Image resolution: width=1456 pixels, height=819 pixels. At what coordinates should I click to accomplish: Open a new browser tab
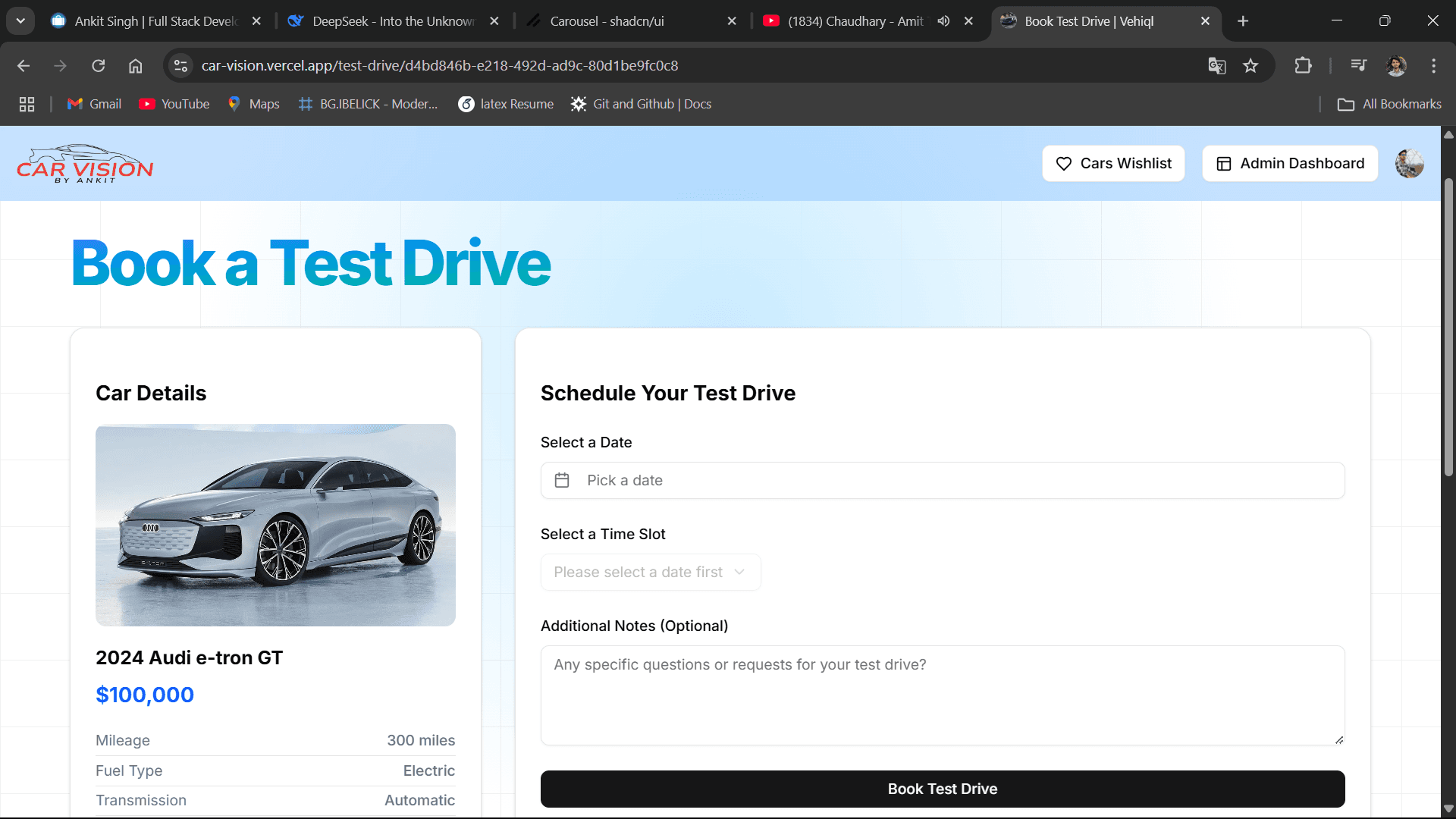(x=1243, y=21)
